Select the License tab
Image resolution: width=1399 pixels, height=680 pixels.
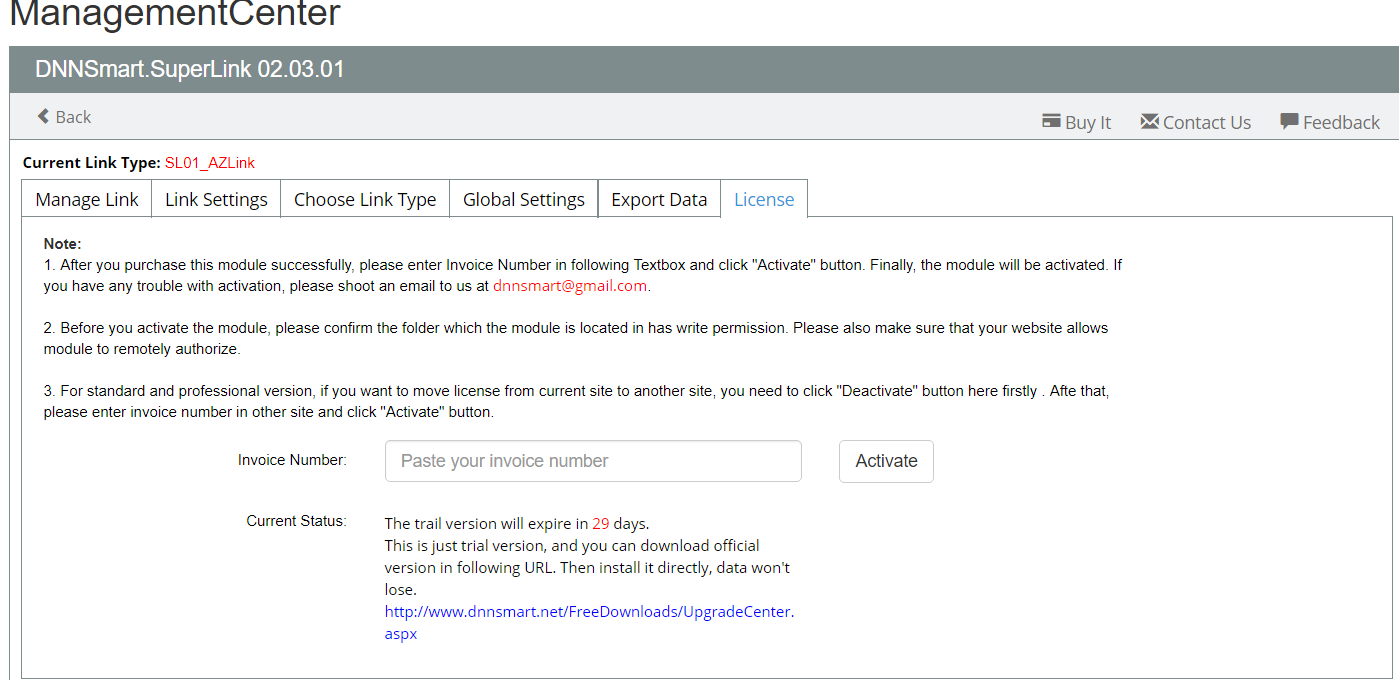[764, 199]
